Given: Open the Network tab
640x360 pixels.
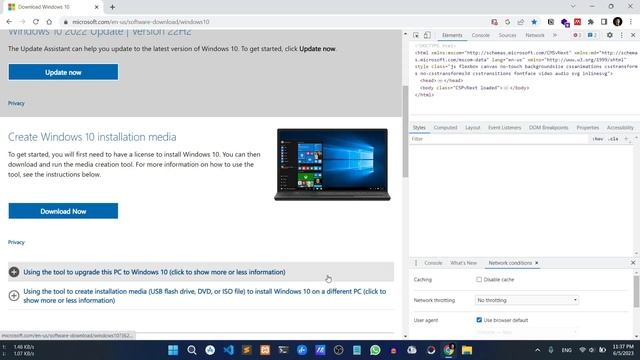Looking at the screenshot, I should (535, 35).
